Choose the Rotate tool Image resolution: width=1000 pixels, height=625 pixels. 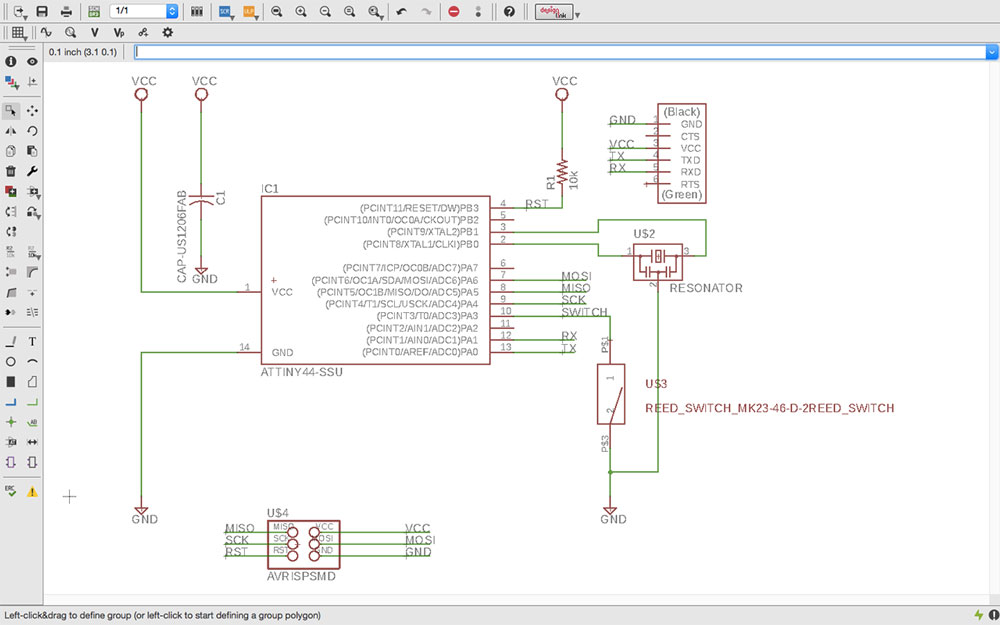pos(33,131)
